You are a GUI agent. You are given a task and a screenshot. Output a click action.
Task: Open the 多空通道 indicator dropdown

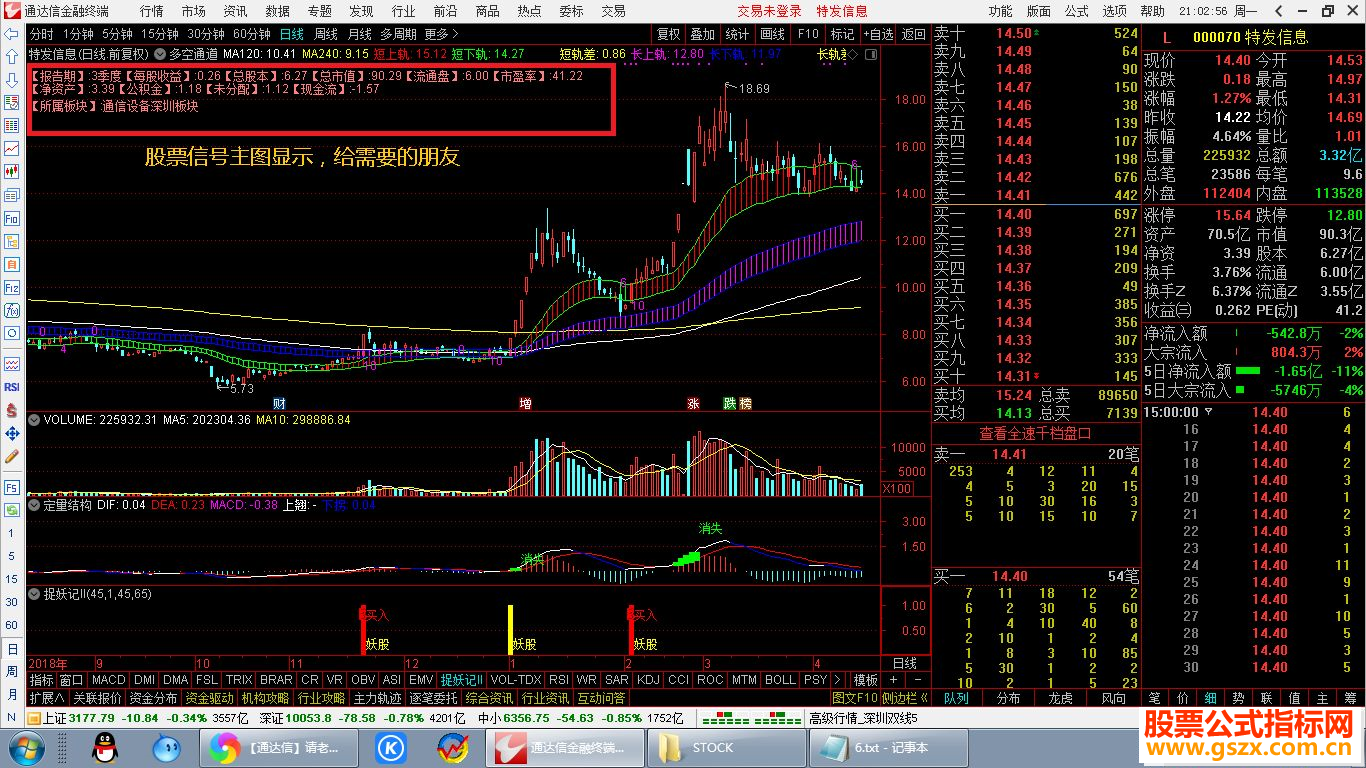(x=161, y=54)
